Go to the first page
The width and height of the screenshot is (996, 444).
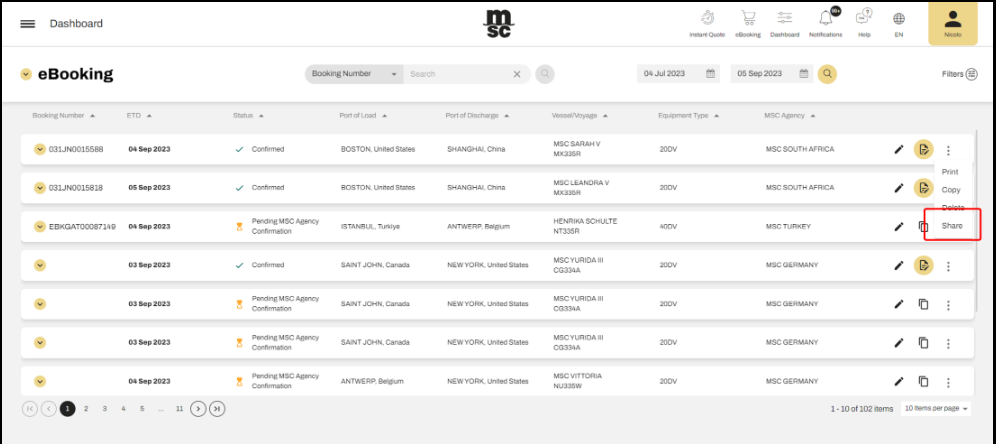click(30, 409)
